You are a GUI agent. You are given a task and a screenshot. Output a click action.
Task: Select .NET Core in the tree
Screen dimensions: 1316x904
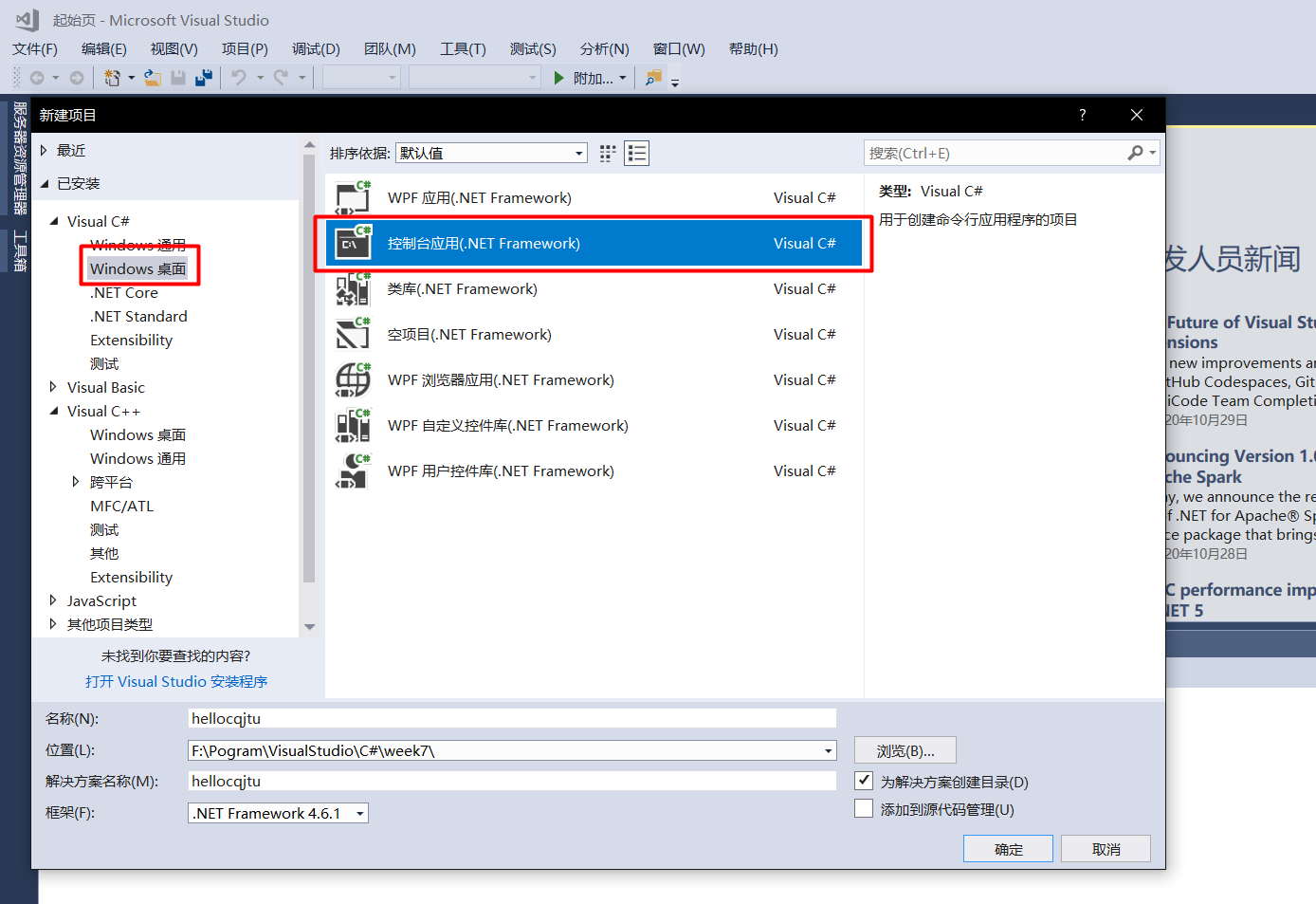pyautogui.click(x=124, y=292)
